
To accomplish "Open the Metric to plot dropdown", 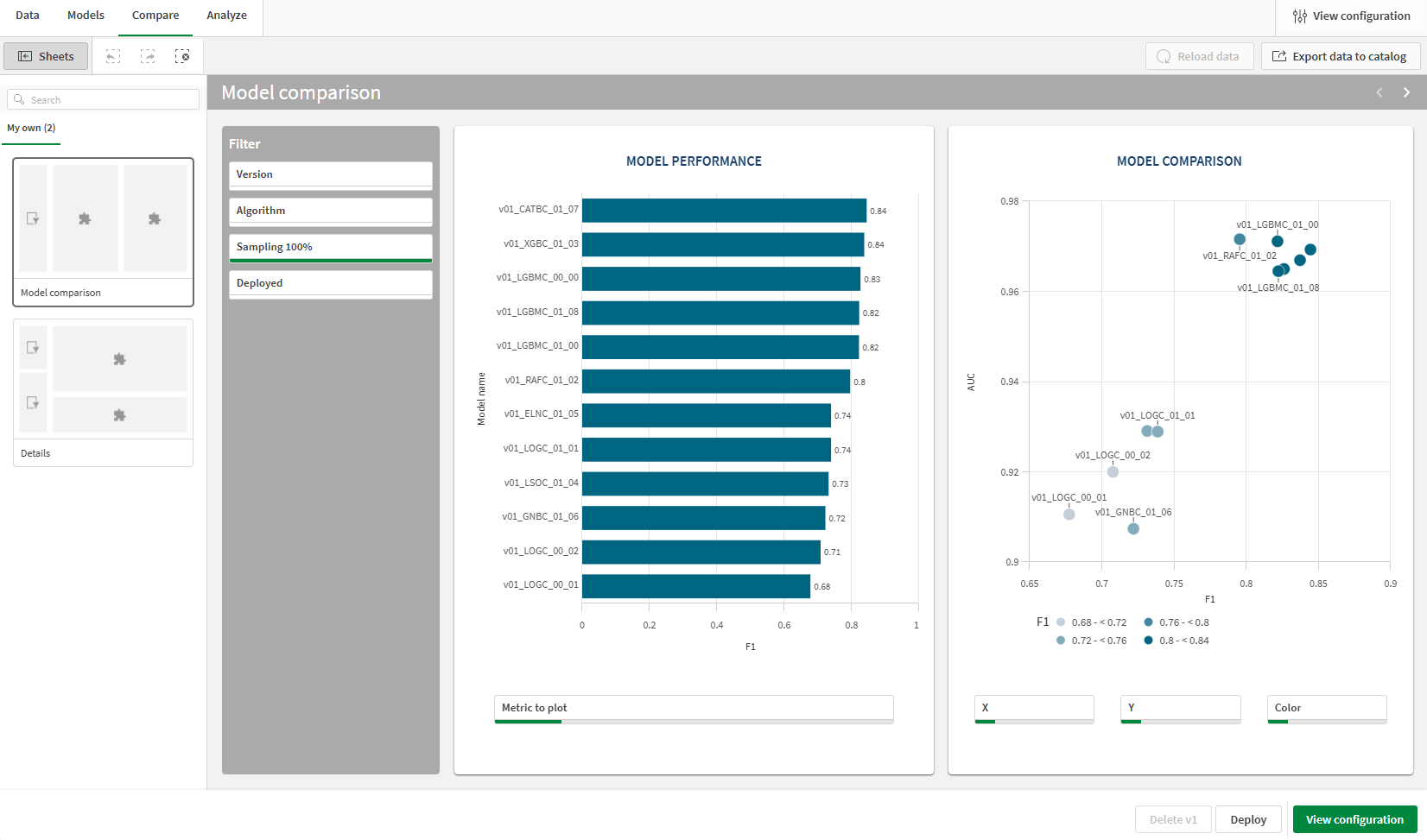I will pos(694,708).
